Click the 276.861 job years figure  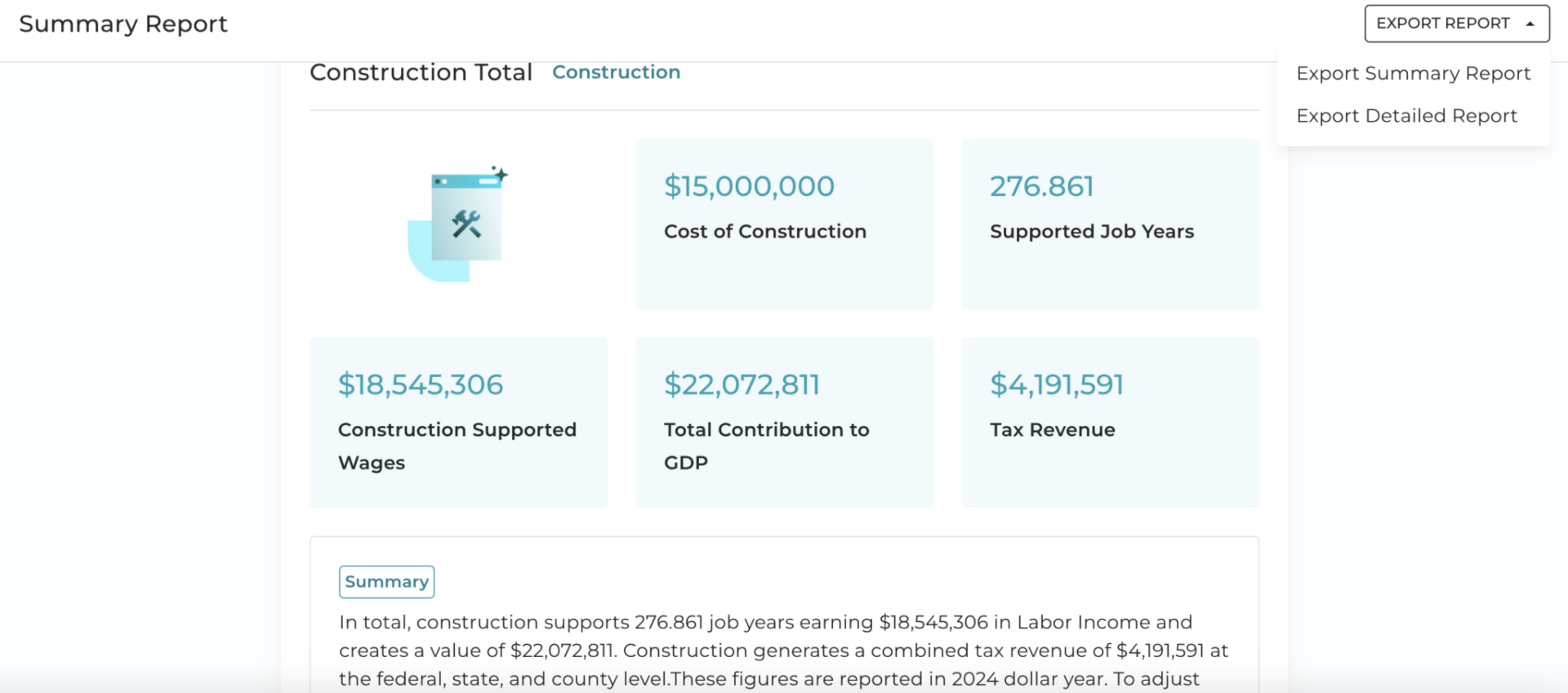(1041, 186)
